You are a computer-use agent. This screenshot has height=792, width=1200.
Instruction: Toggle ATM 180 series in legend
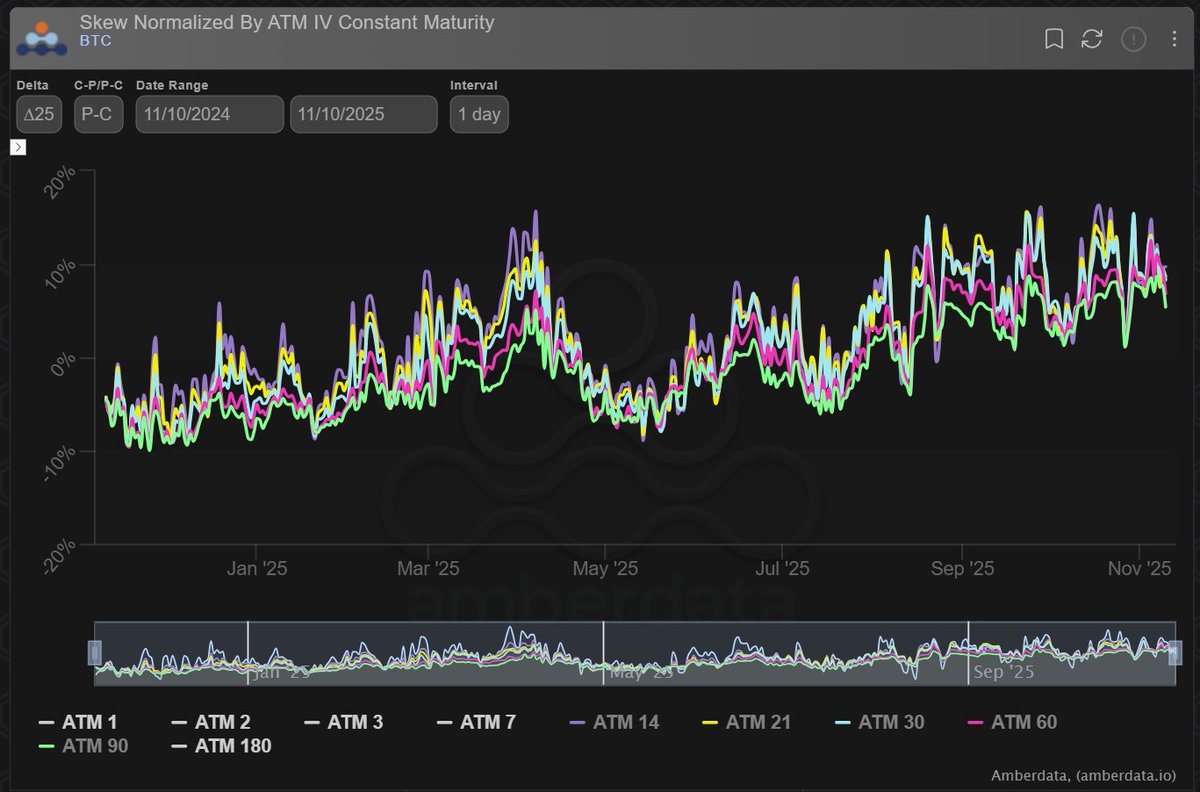pyautogui.click(x=220, y=745)
